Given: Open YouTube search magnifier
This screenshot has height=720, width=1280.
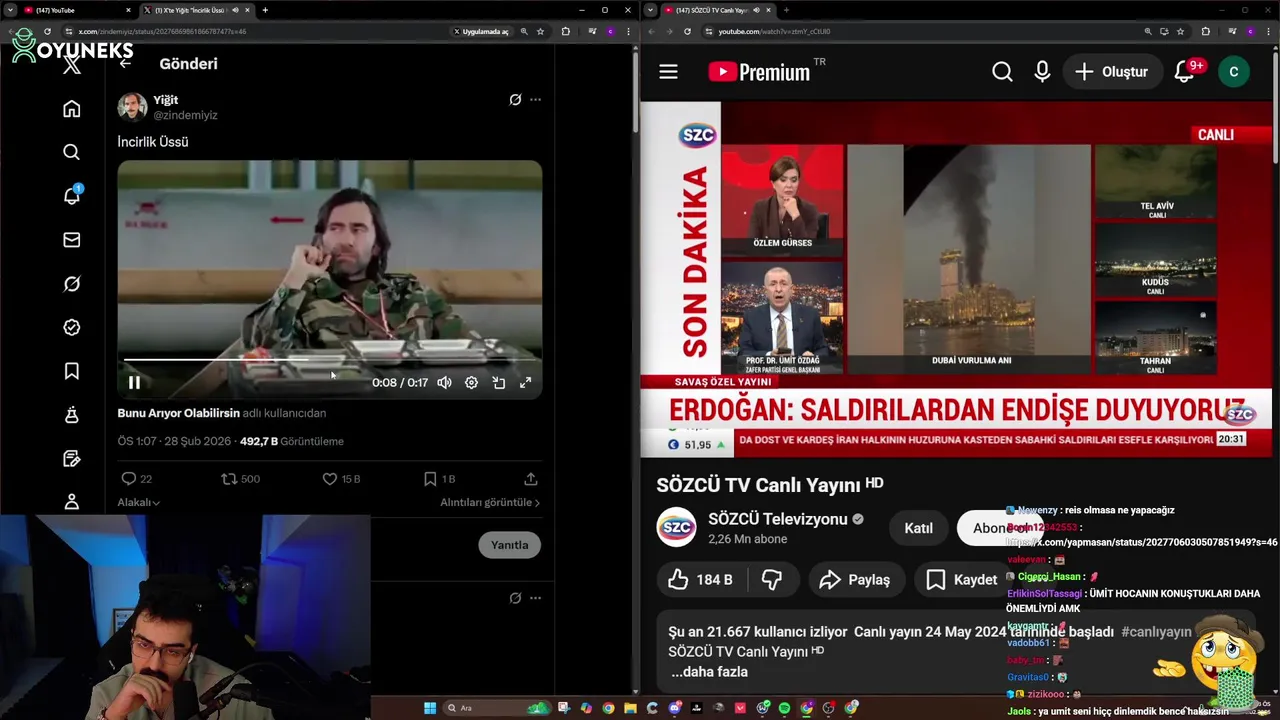Looking at the screenshot, I should coord(1002,72).
